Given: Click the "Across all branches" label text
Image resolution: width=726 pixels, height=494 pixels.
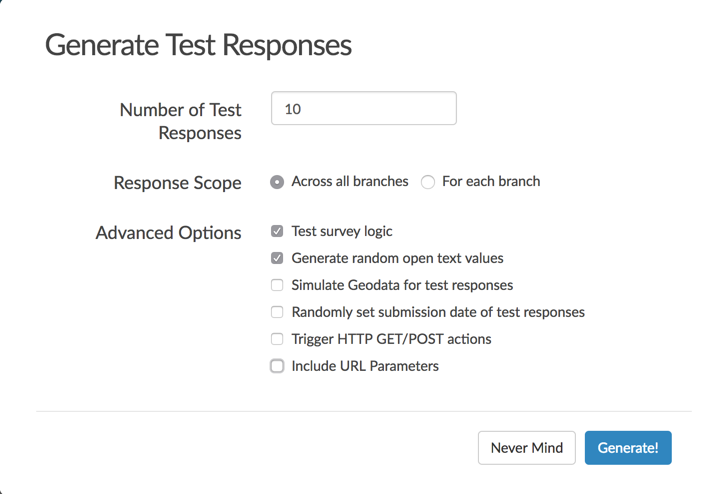Looking at the screenshot, I should pos(349,181).
